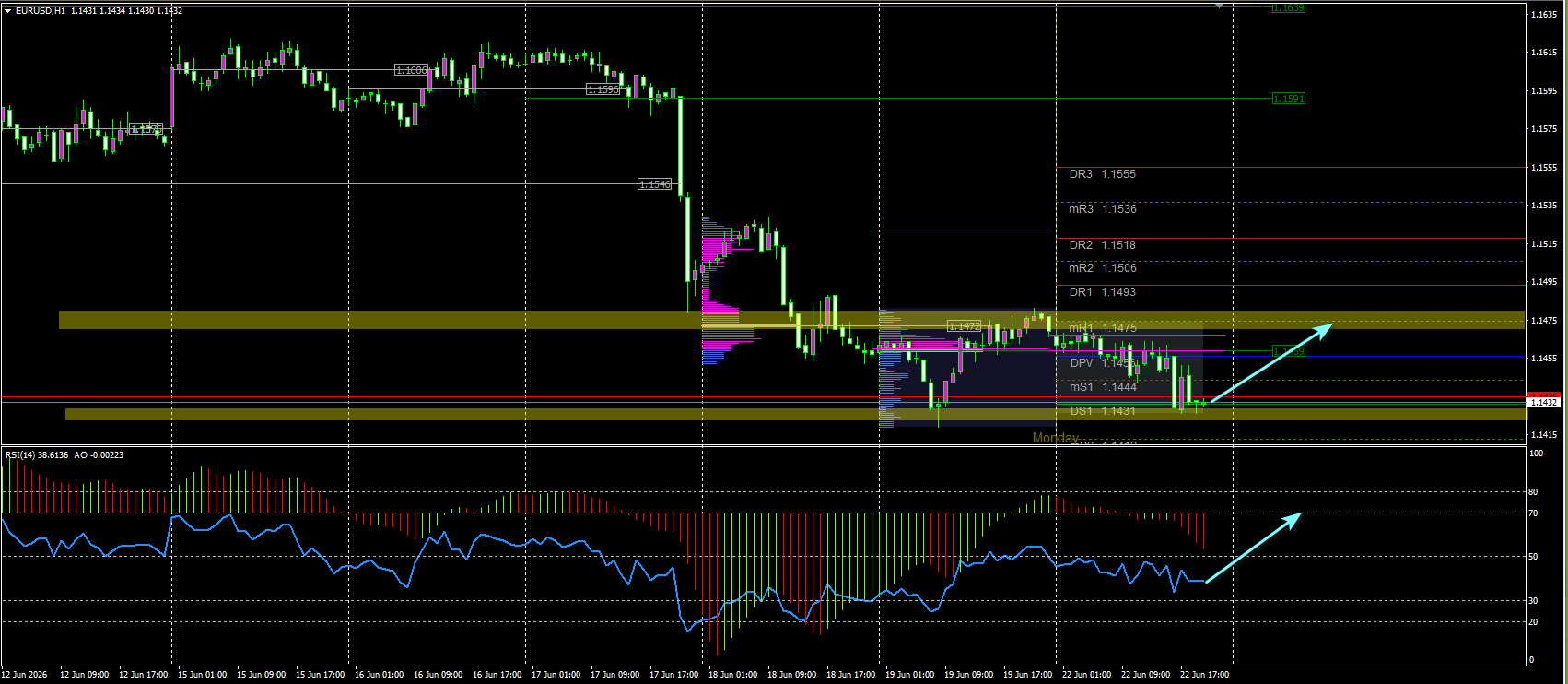Click the mS1 1.1444 pivot label
This screenshot has height=684, width=1568.
click(x=1103, y=387)
